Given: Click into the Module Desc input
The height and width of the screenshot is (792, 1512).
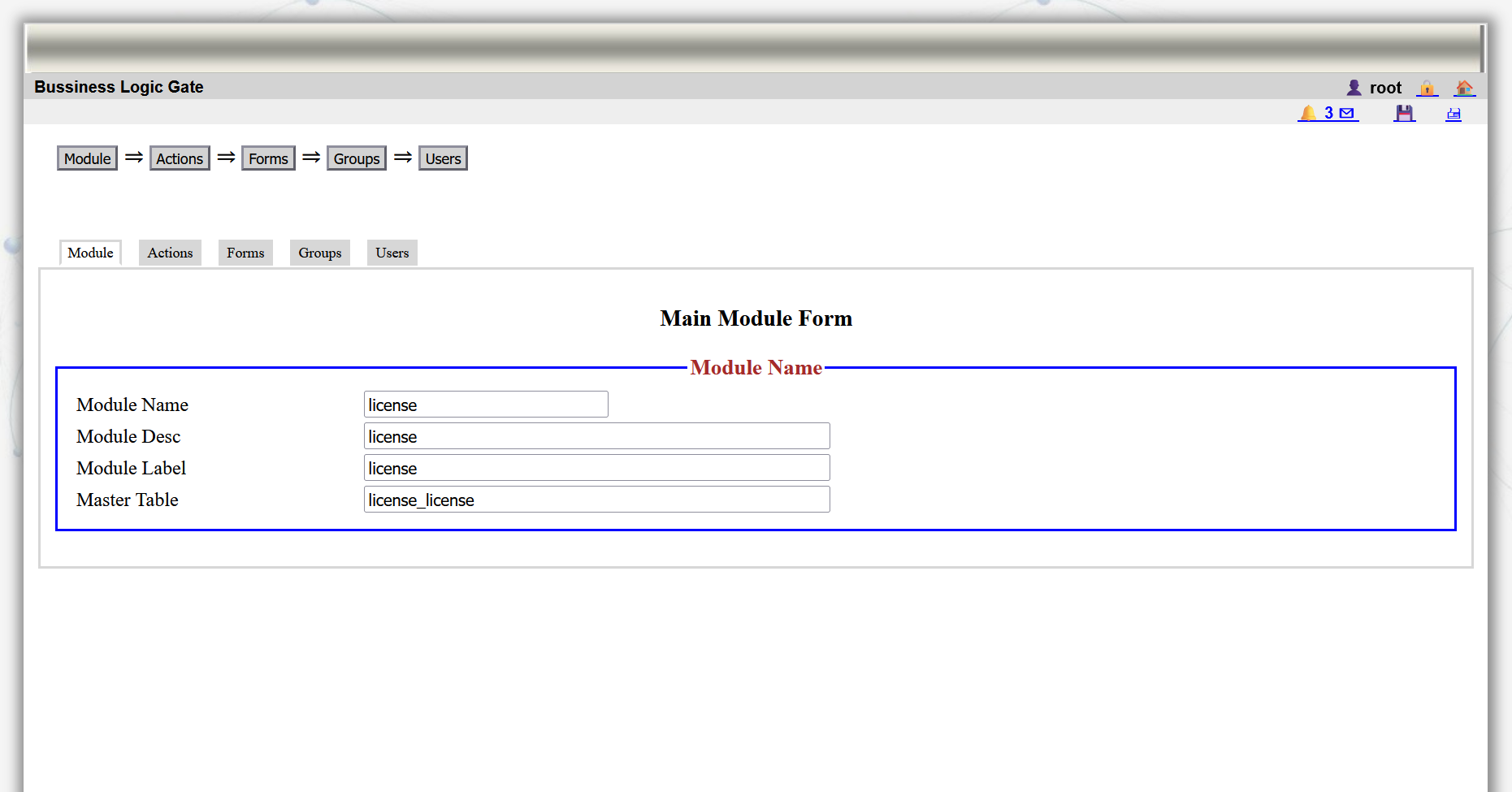Looking at the screenshot, I should coord(596,436).
